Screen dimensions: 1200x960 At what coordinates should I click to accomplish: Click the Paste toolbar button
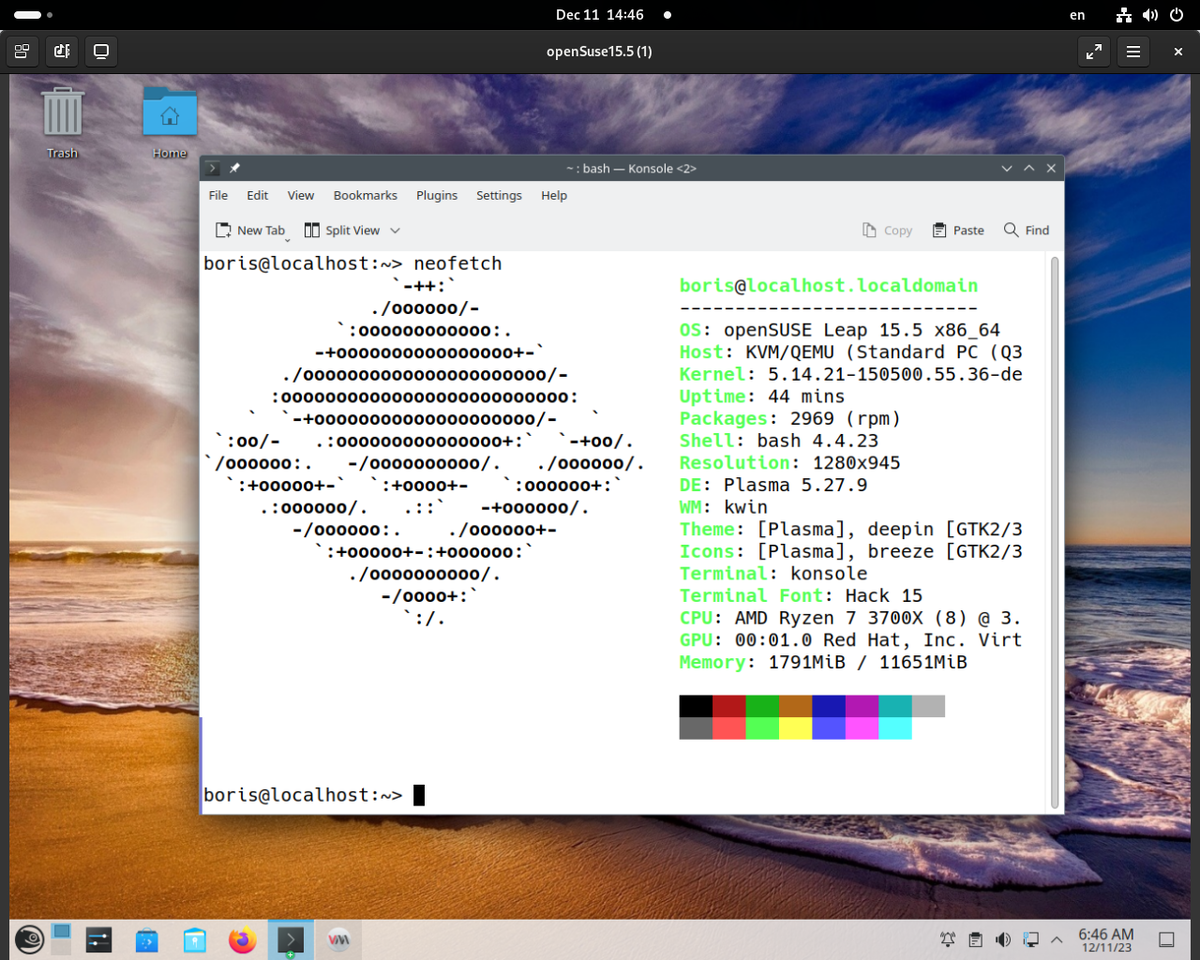pos(958,230)
